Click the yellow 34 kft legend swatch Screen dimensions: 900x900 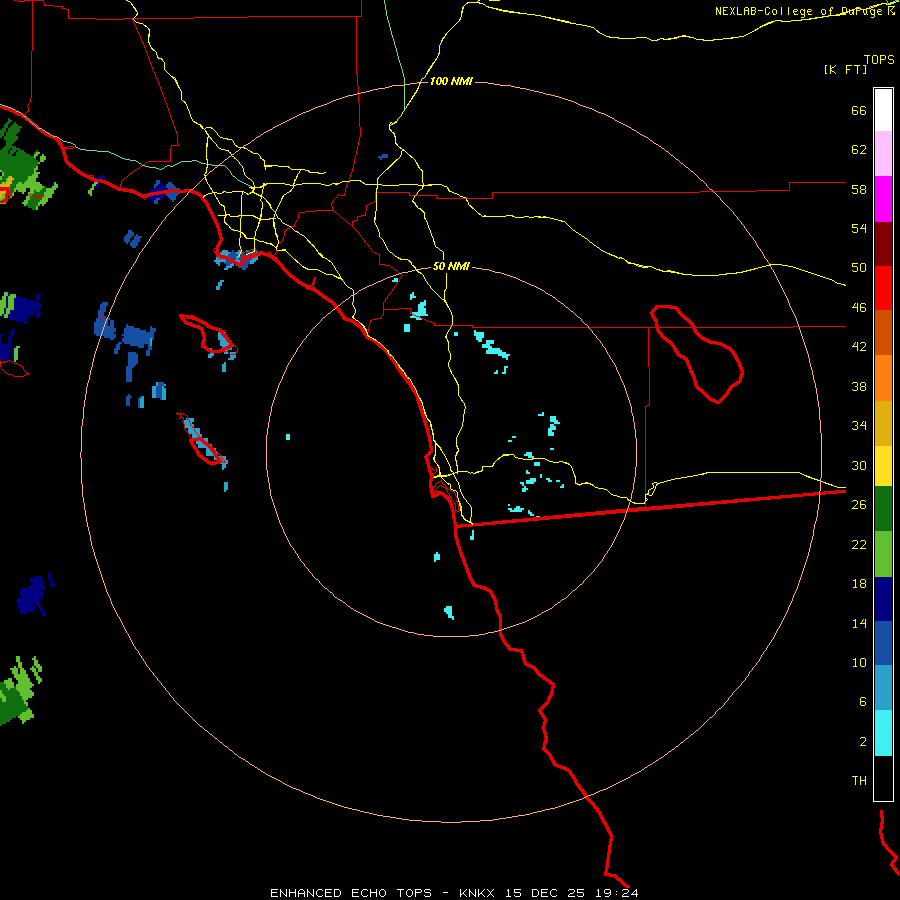pyautogui.click(x=883, y=466)
